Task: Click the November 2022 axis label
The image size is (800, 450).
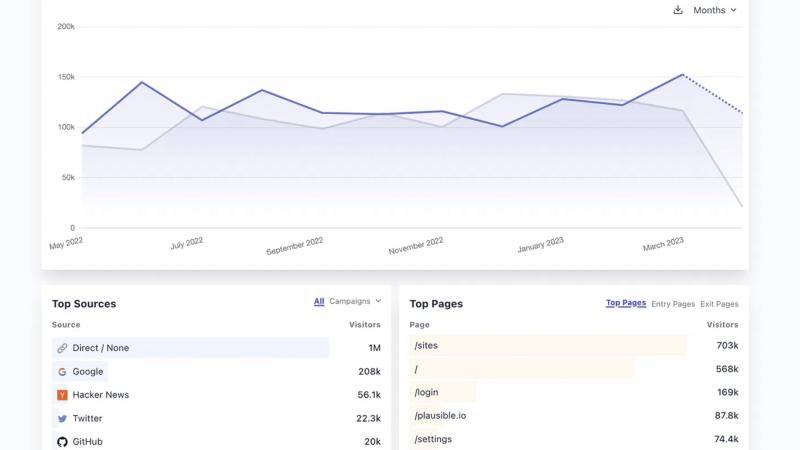Action: [x=416, y=246]
